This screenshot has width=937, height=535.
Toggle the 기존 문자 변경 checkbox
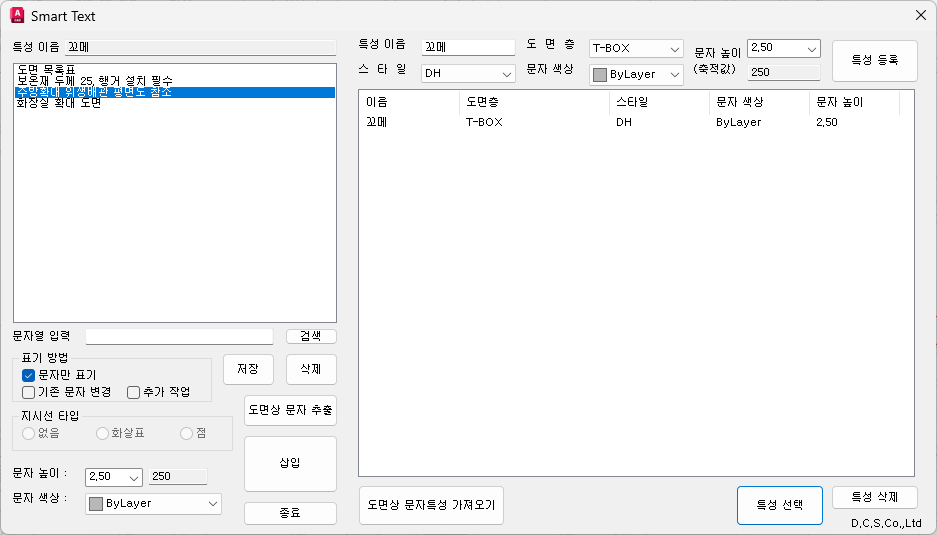29,392
